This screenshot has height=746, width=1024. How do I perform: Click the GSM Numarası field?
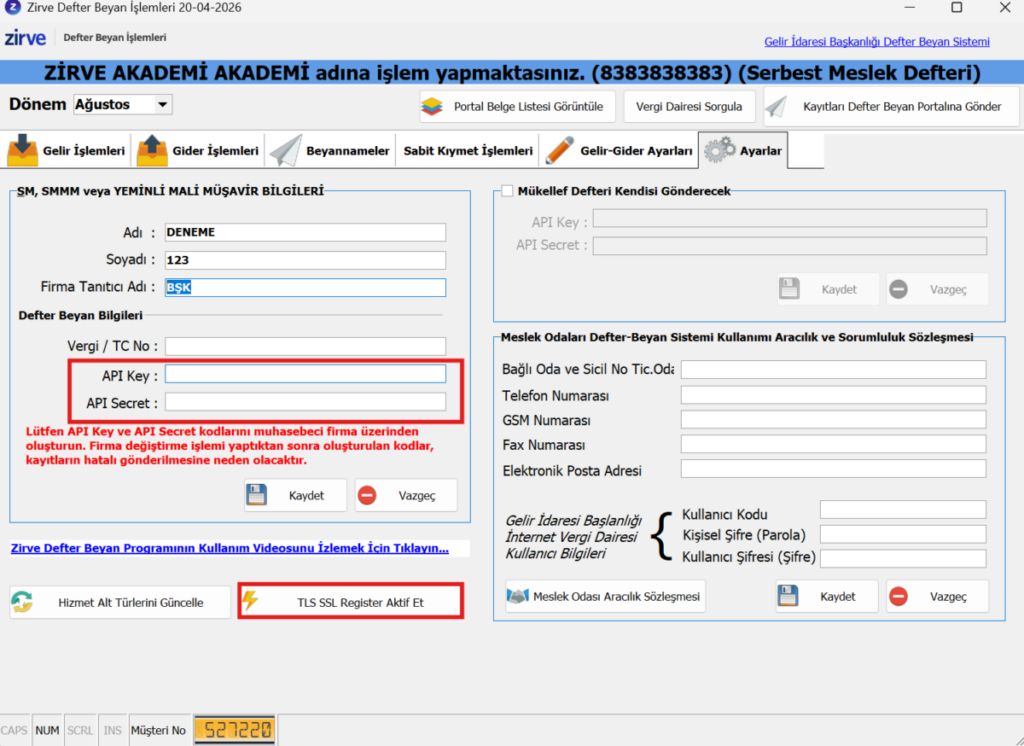tap(833, 420)
